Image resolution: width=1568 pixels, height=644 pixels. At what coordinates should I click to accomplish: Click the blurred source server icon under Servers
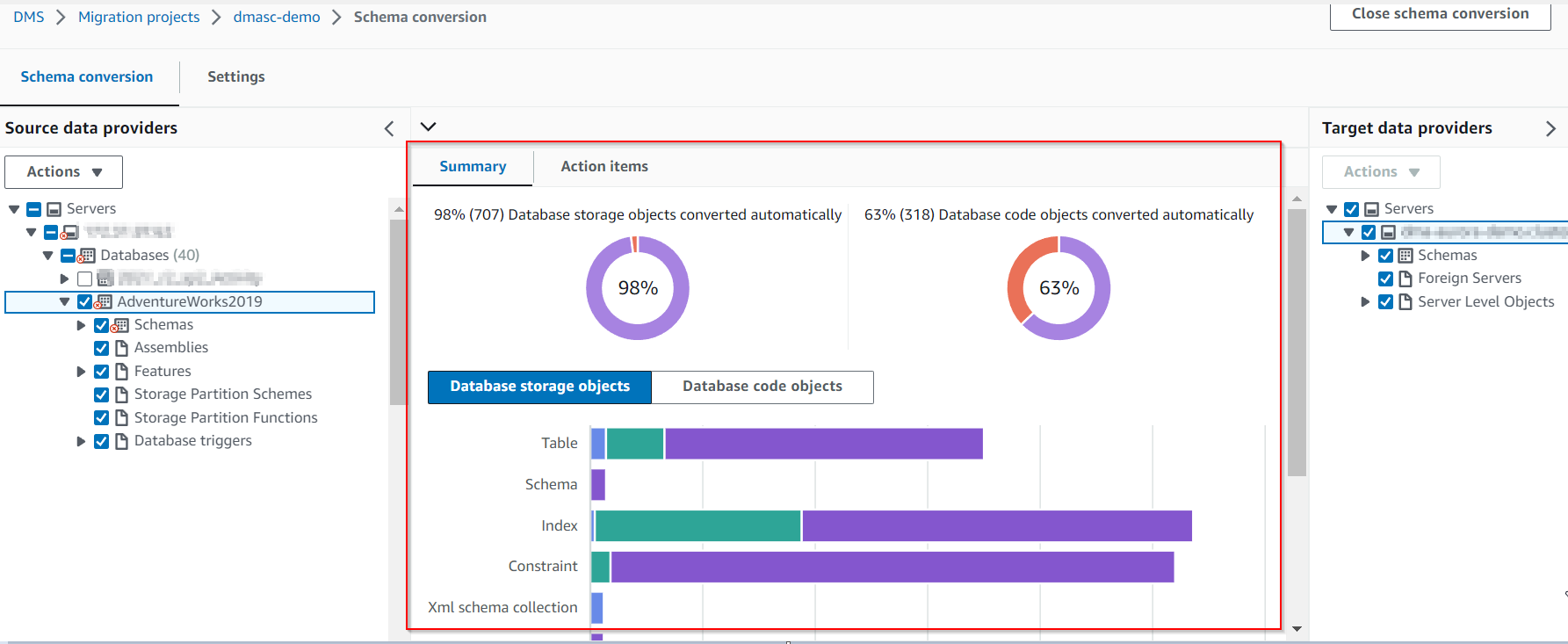[70, 232]
